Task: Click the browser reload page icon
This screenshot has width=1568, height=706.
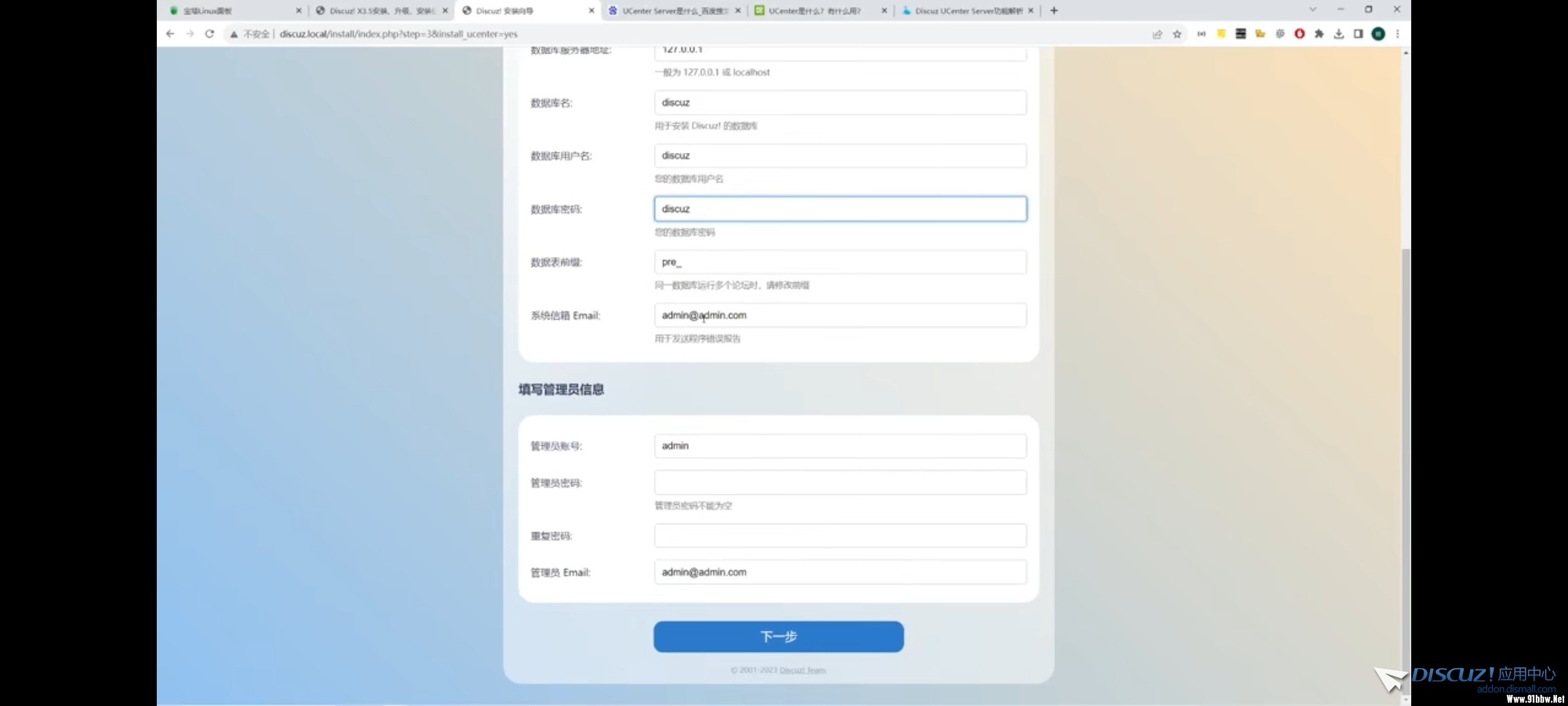Action: [x=209, y=34]
